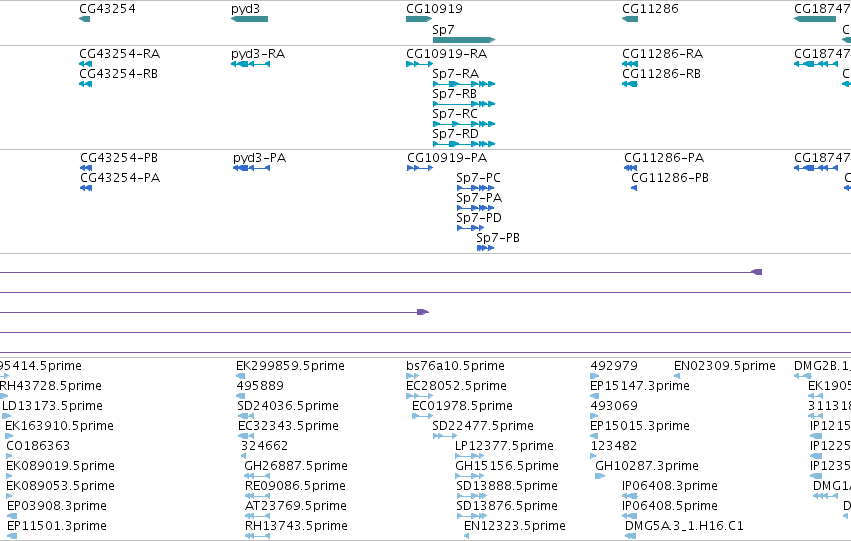Click the AT23769.5prime EST glyph
Image resolution: width=851 pixels, height=541 pixels.
(257, 517)
